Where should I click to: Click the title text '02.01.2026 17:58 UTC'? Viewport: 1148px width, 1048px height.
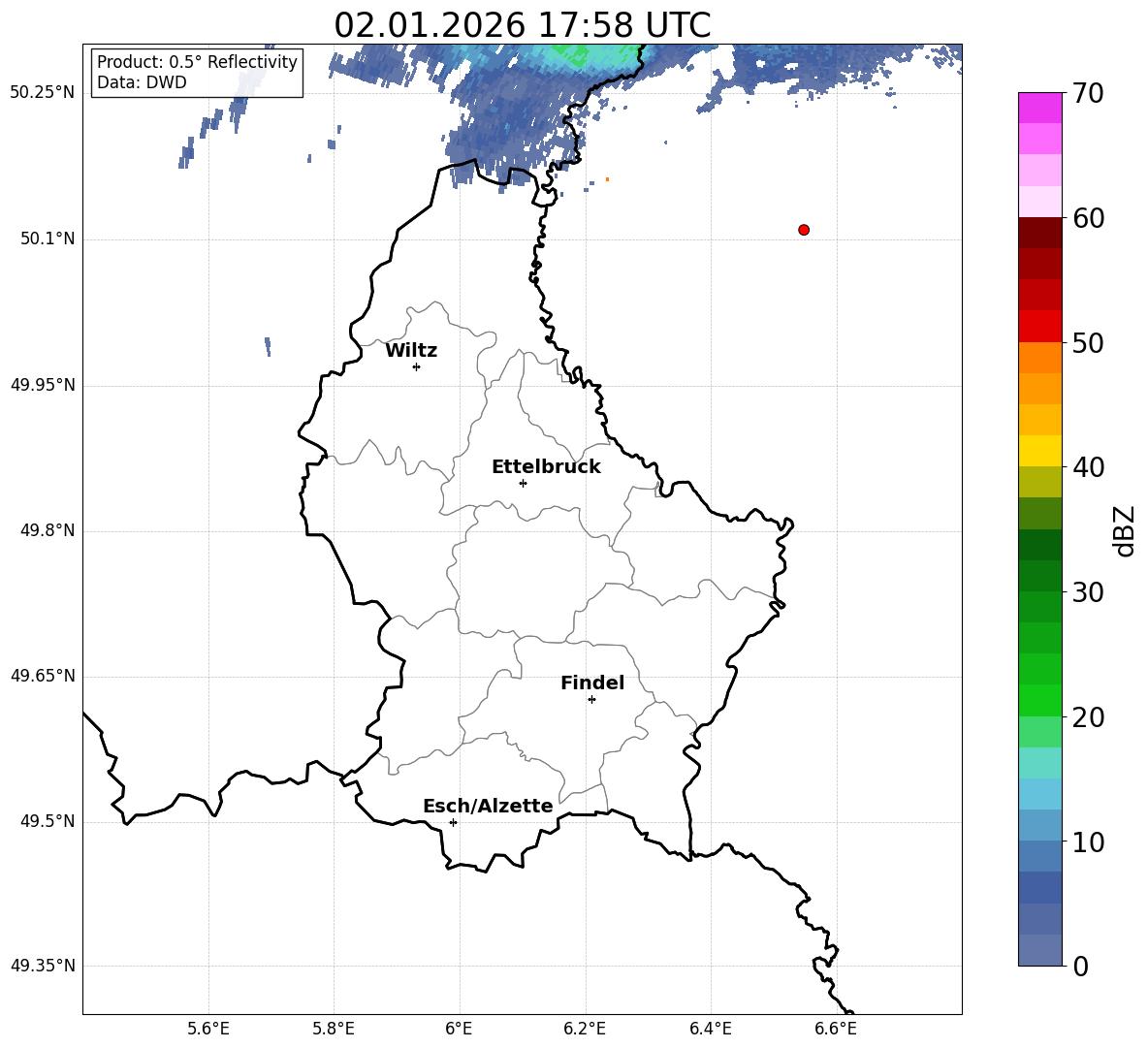[522, 25]
